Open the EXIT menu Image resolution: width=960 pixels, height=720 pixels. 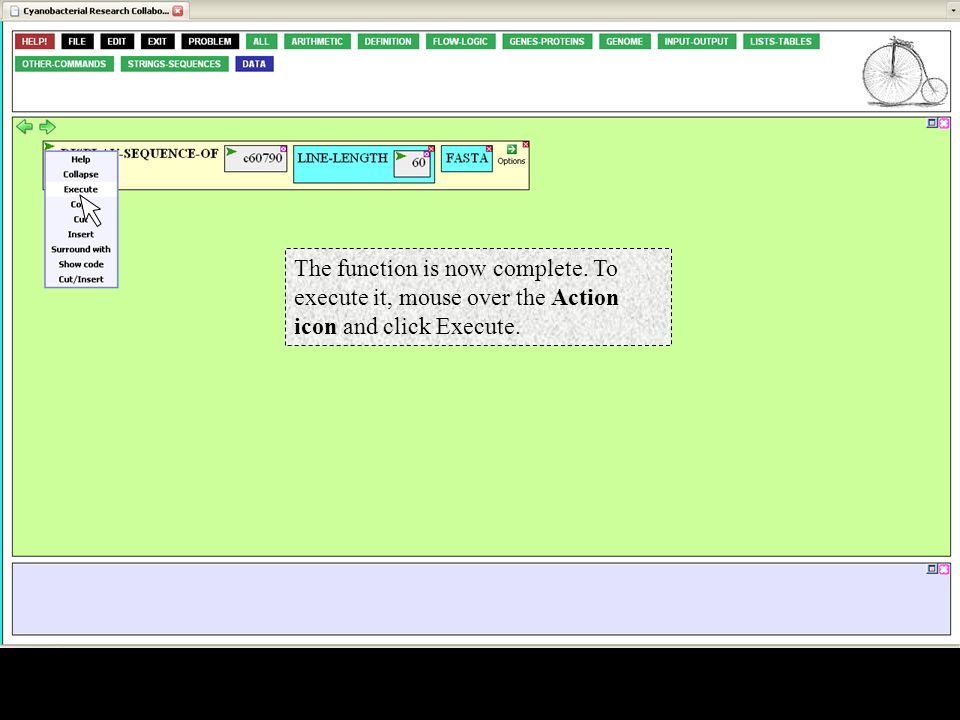click(x=157, y=42)
